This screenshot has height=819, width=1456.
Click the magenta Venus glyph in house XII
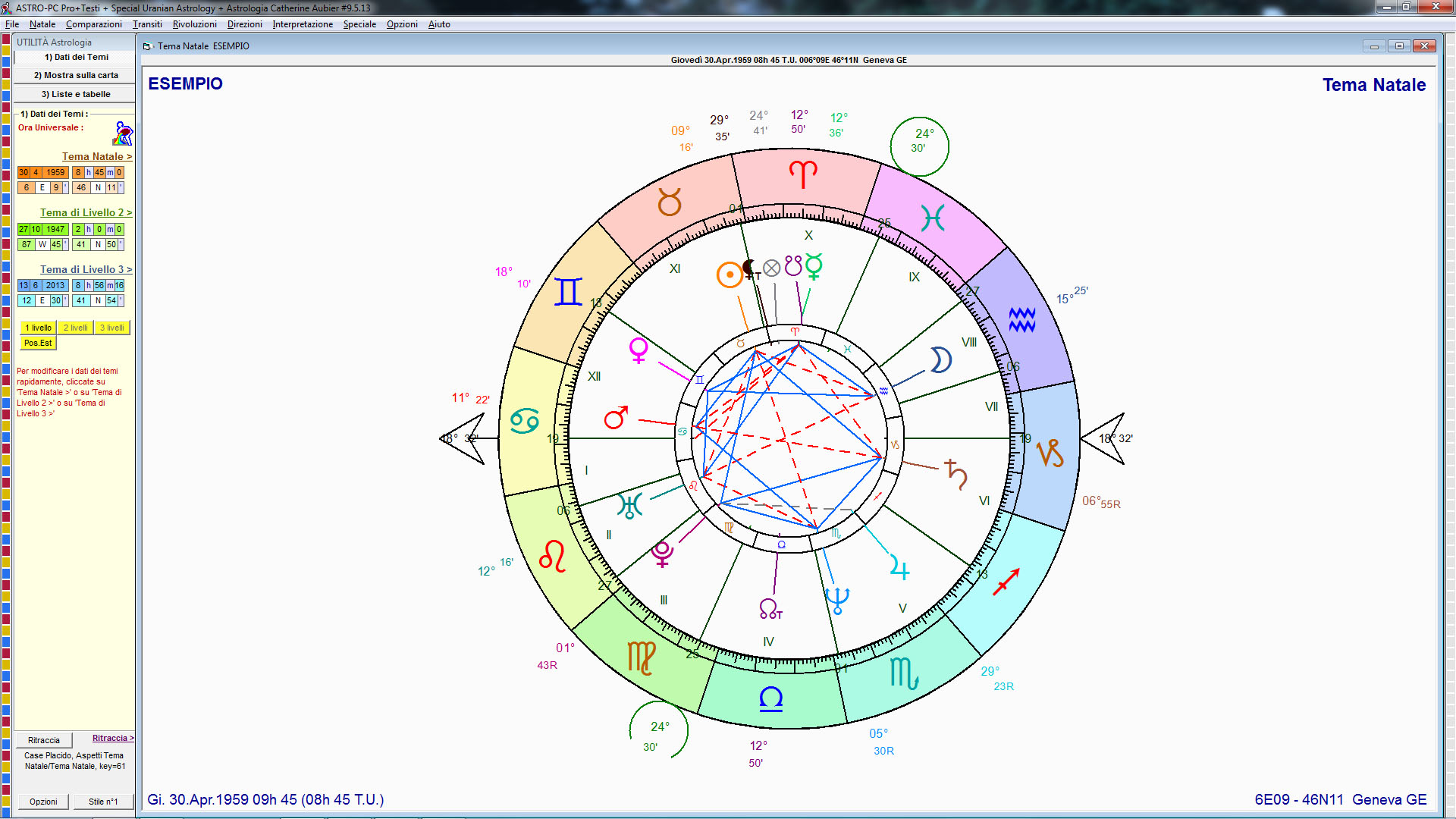pos(639,350)
